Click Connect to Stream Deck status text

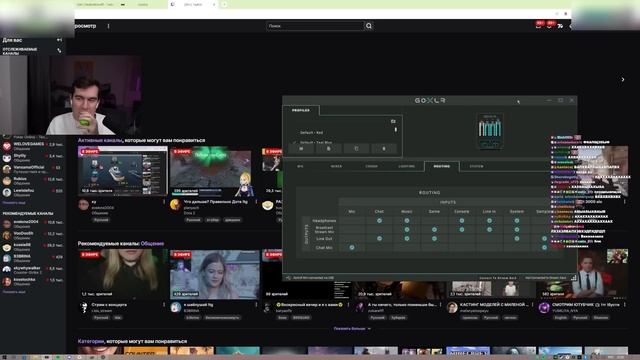[x=498, y=278]
